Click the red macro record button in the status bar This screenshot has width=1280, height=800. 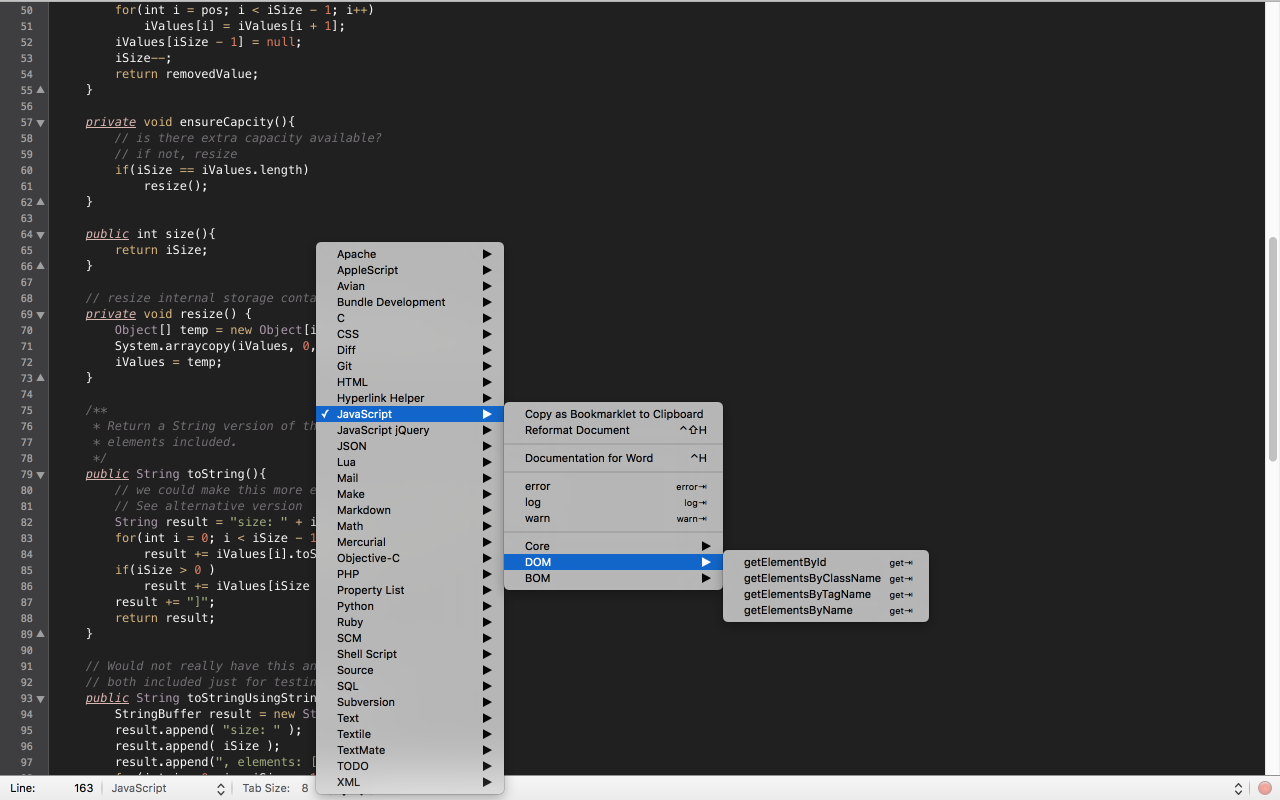click(1264, 788)
